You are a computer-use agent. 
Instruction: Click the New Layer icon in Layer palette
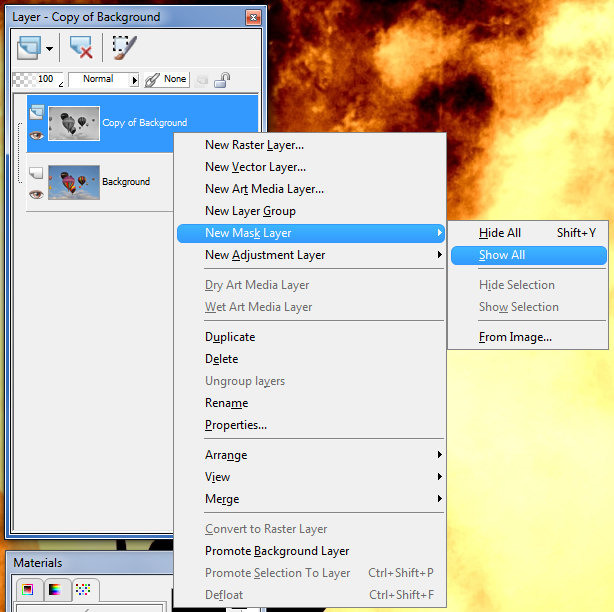tap(30, 47)
